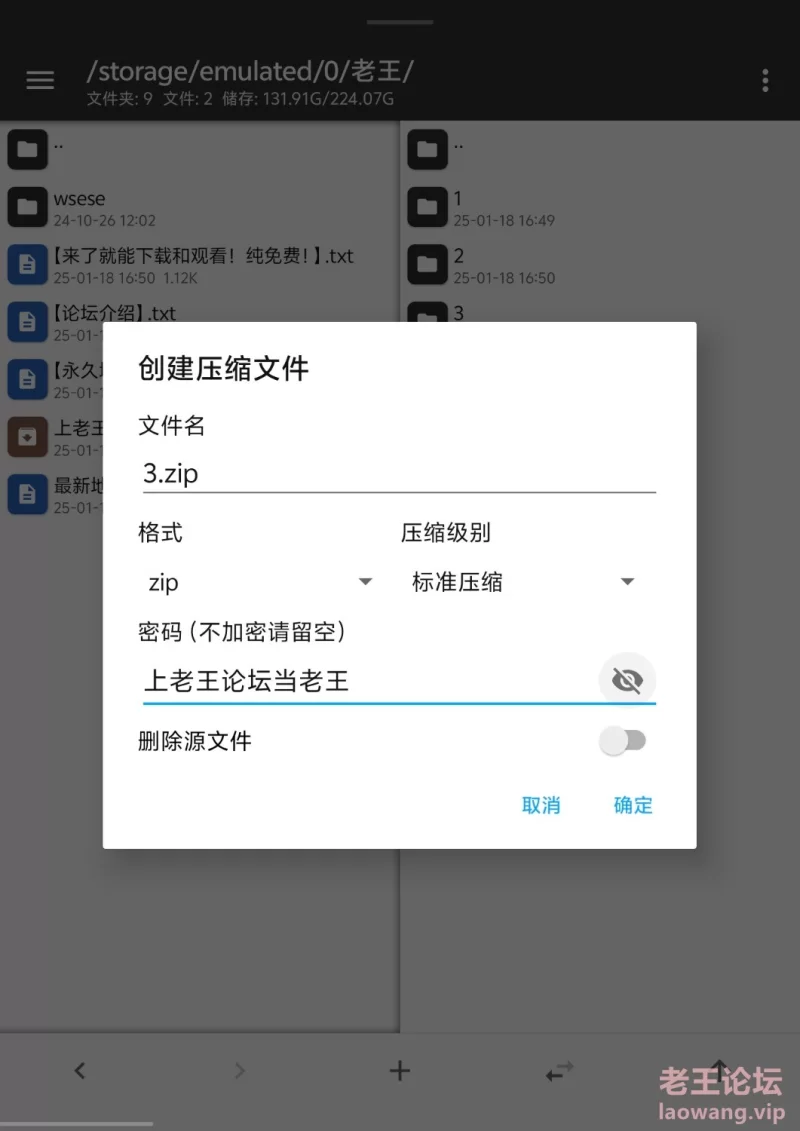Go to parent folder in right pane
800x1131 pixels.
click(x=600, y=149)
